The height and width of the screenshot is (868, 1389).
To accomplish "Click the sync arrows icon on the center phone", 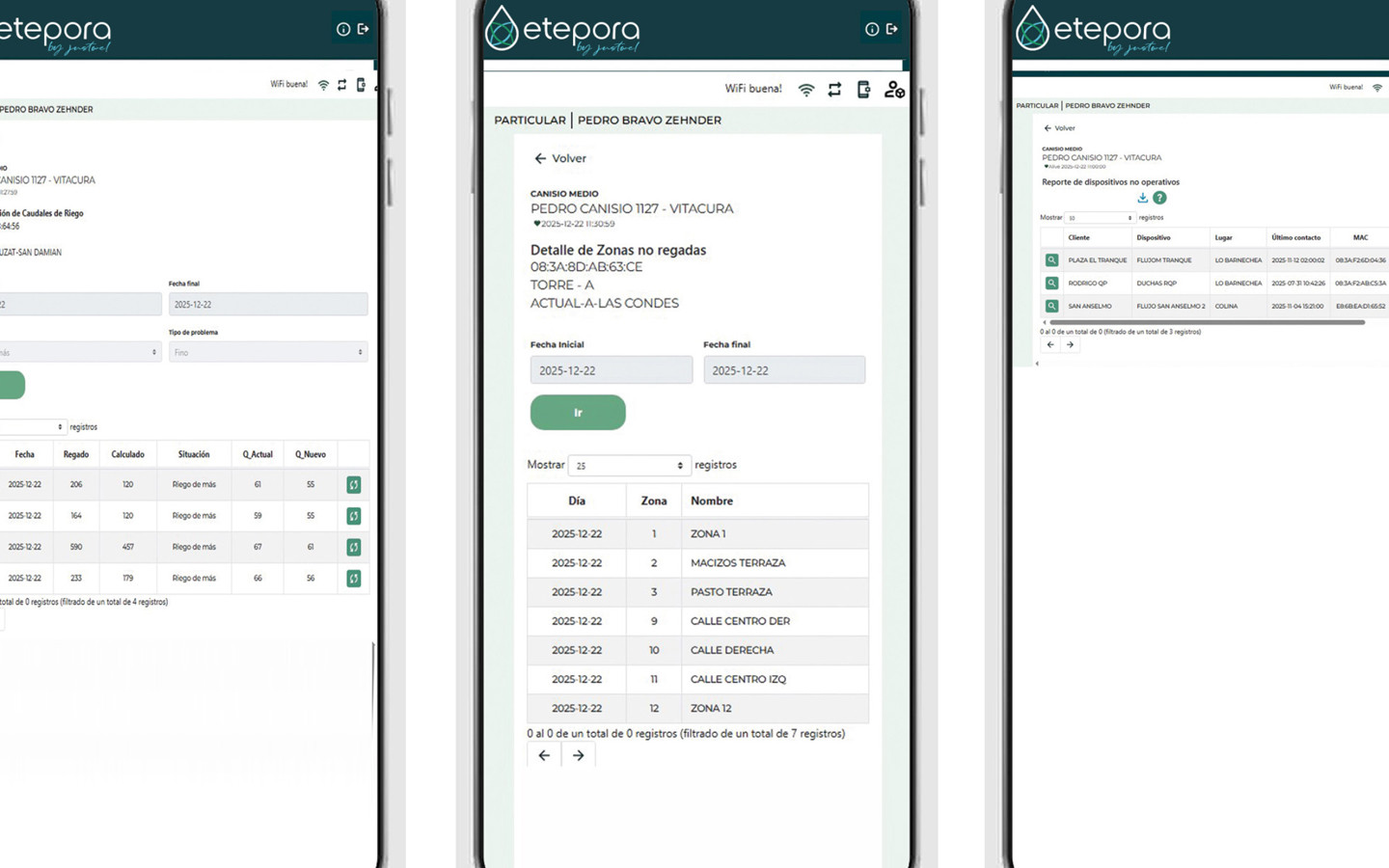I will (x=834, y=90).
